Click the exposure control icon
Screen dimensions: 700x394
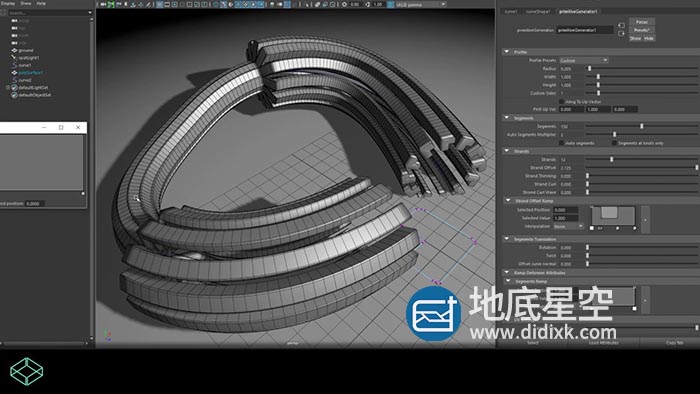[344, 4]
